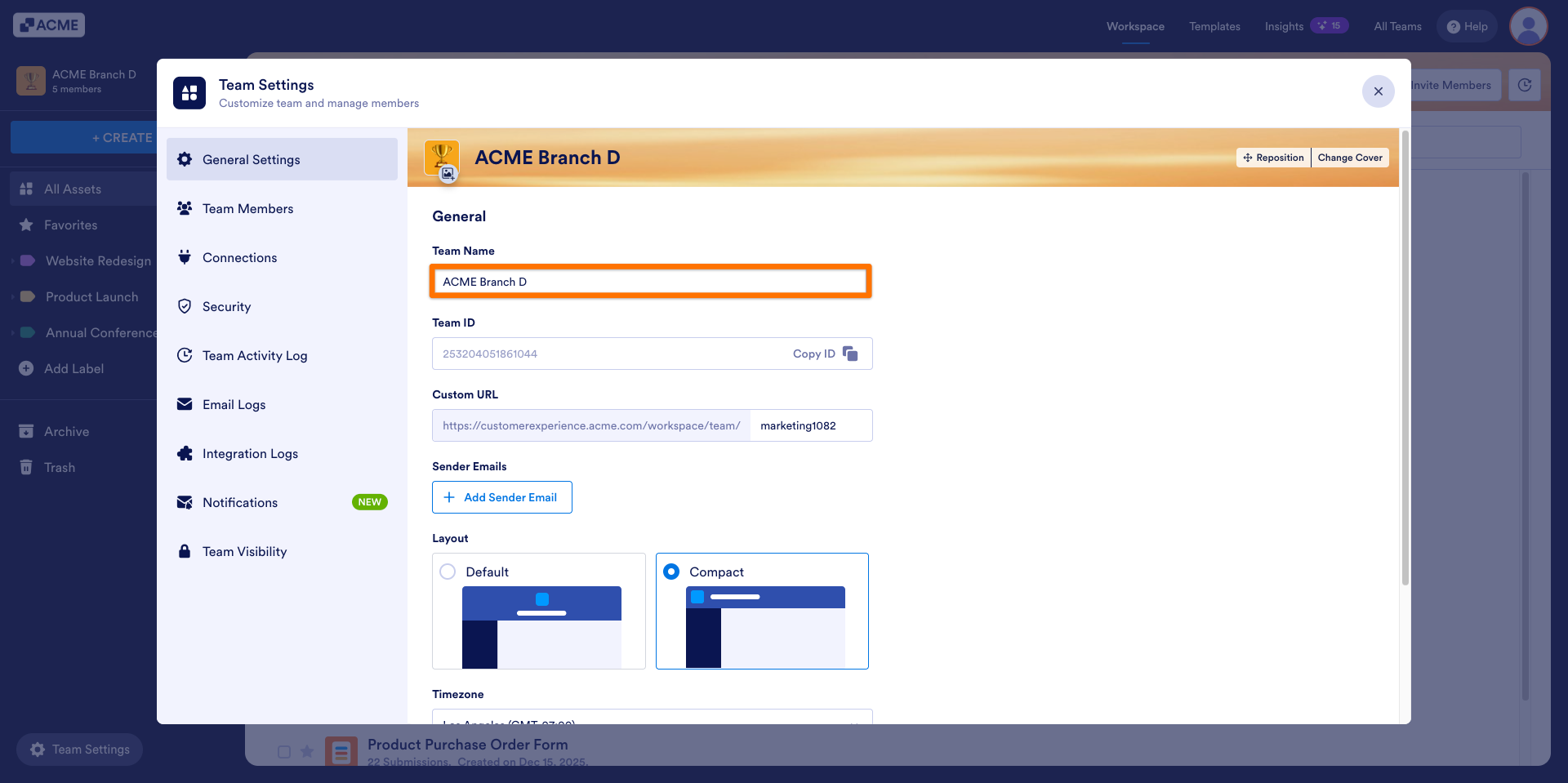Click Change Cover button
This screenshot has height=783, width=1568.
[x=1350, y=158]
